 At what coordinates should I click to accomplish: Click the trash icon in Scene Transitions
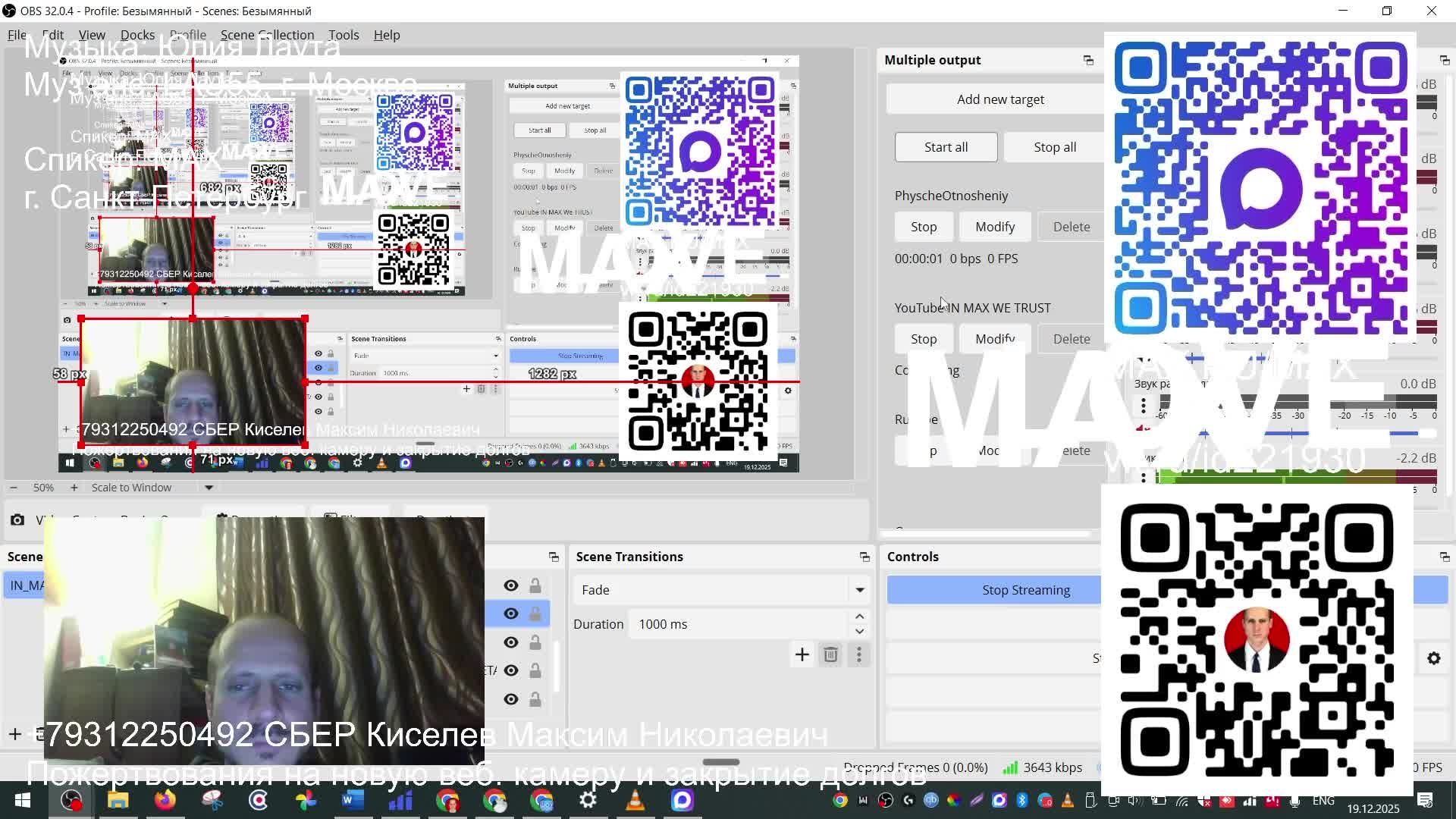point(830,654)
